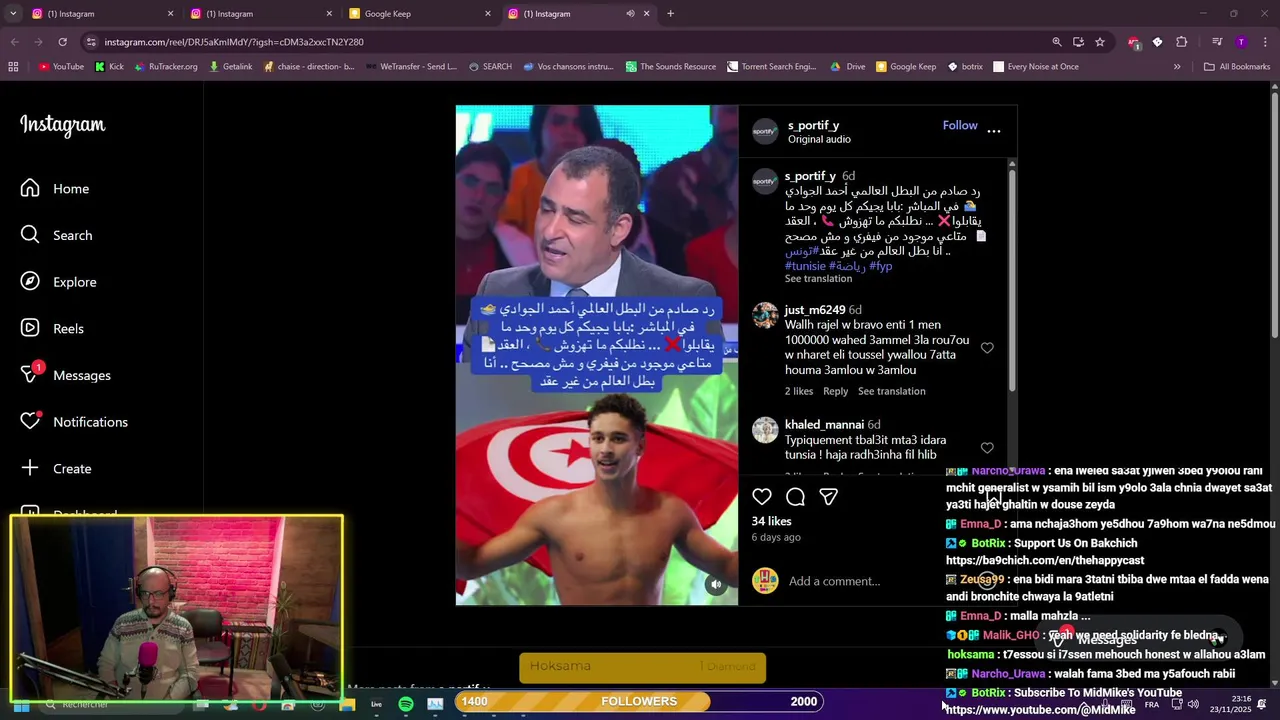Bookmark this page with the star
Viewport: 1280px width, 720px height.
click(x=1100, y=42)
